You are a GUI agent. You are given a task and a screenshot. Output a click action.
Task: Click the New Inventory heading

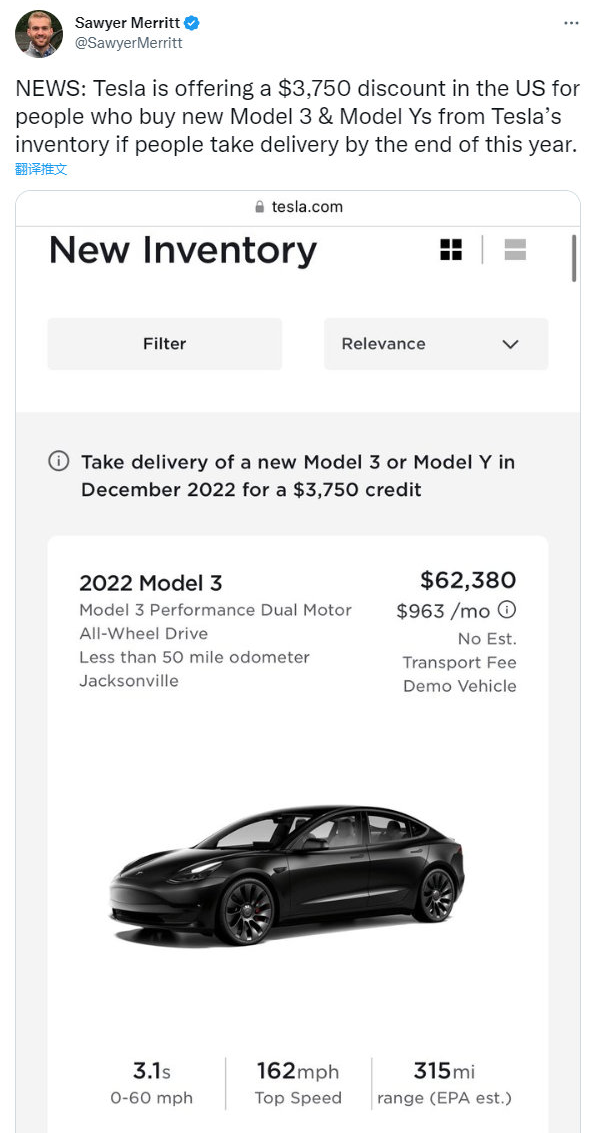click(x=183, y=251)
